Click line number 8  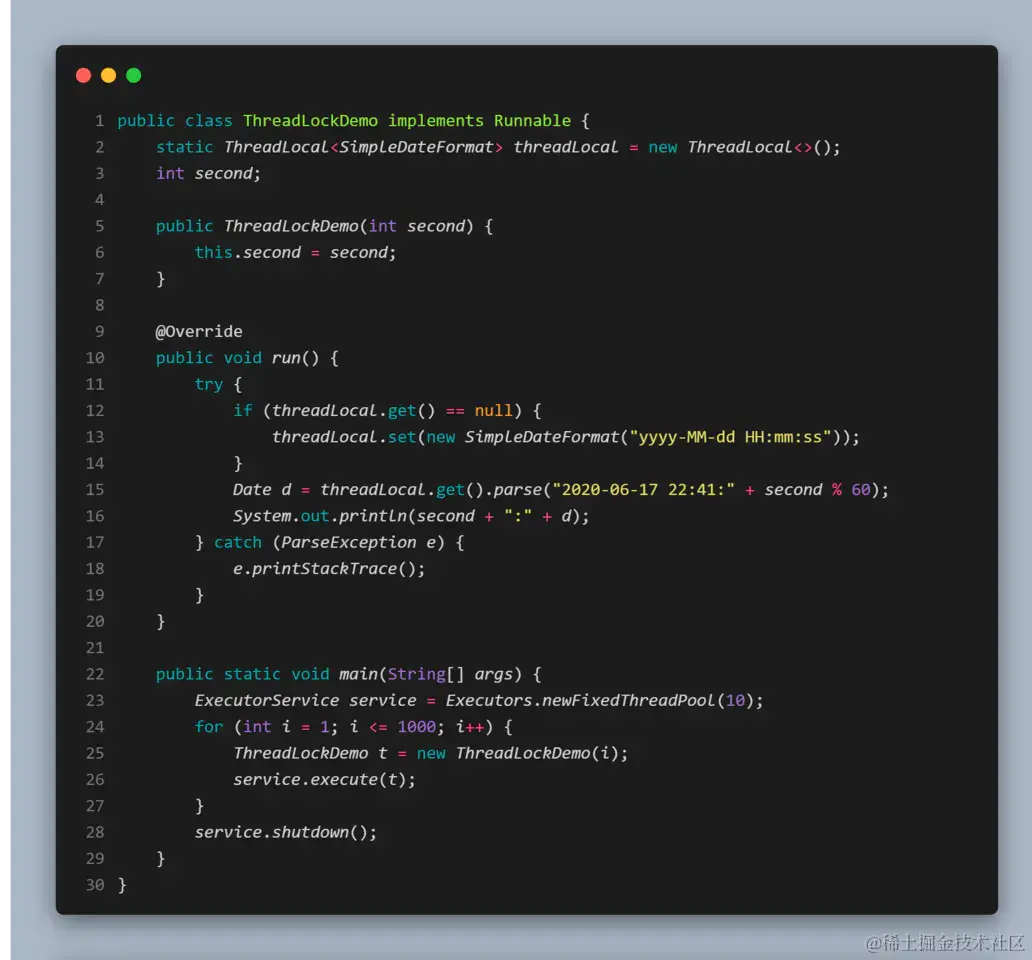(x=99, y=305)
